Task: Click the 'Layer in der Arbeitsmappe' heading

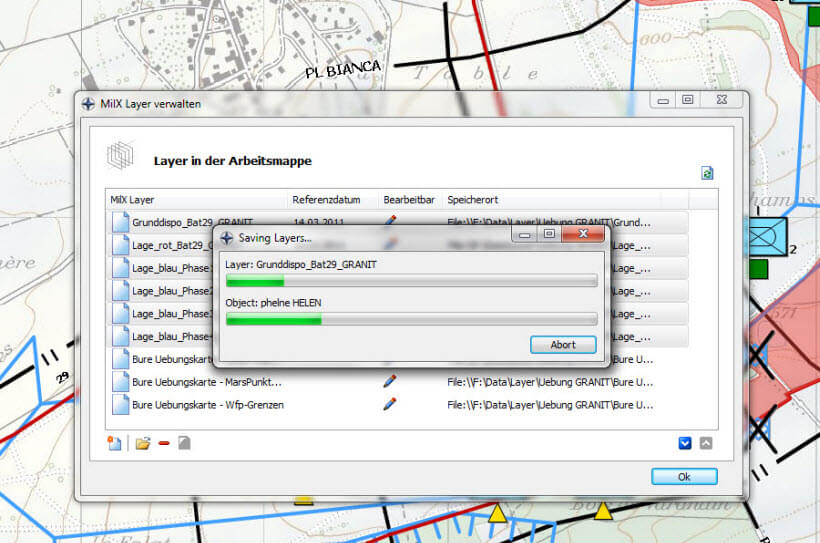Action: (x=232, y=161)
